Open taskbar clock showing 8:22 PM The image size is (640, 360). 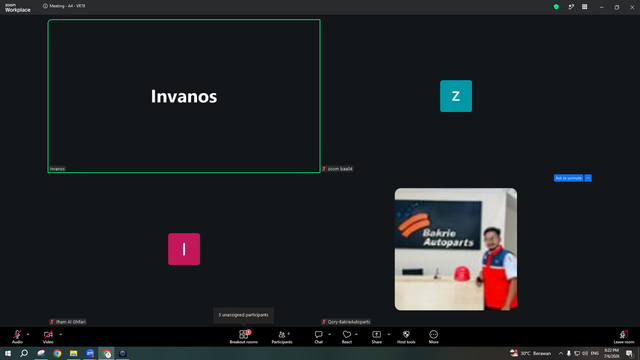pyautogui.click(x=611, y=353)
